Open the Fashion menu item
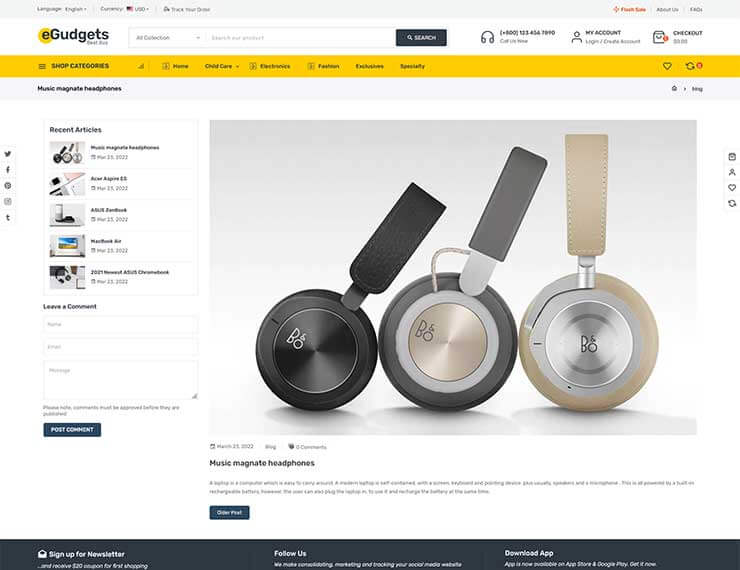 click(323, 67)
